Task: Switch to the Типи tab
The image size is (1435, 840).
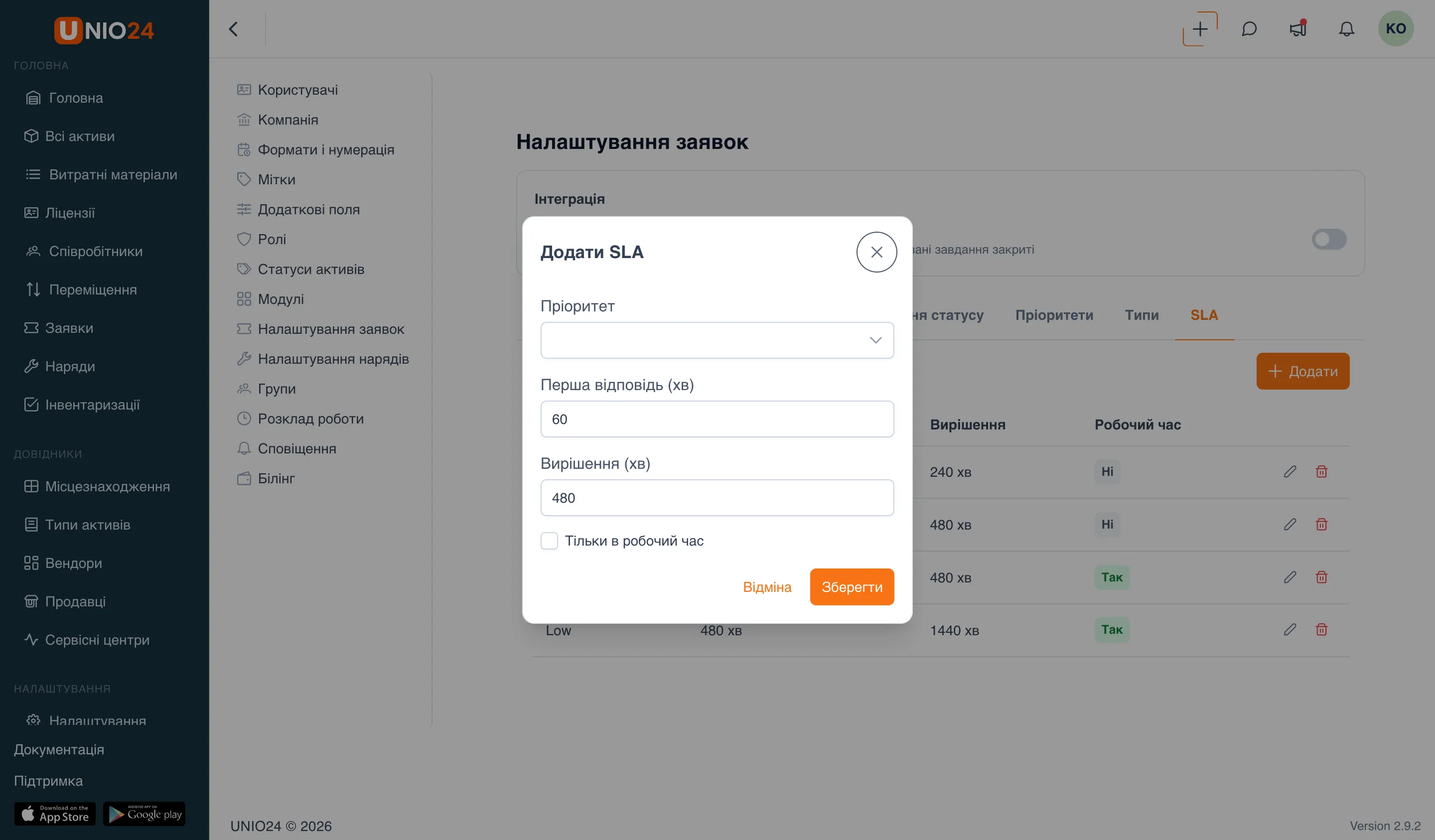Action: (1141, 315)
